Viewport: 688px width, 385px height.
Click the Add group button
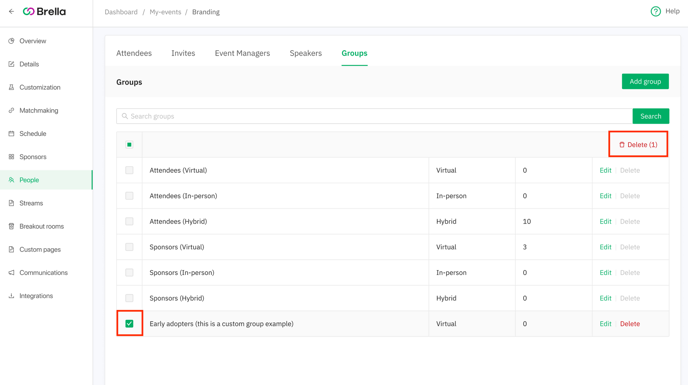pyautogui.click(x=645, y=81)
